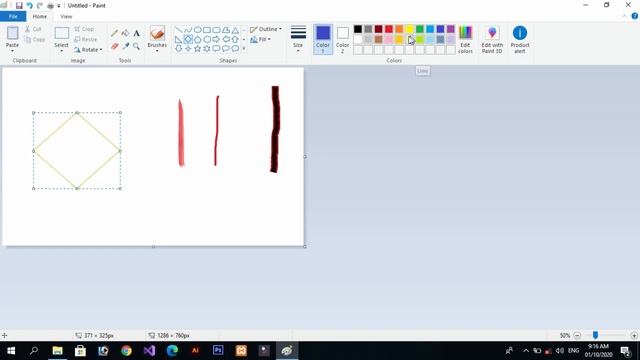This screenshot has height=360, width=640.
Task: Activate Color 1 foreground selector
Action: (323, 39)
